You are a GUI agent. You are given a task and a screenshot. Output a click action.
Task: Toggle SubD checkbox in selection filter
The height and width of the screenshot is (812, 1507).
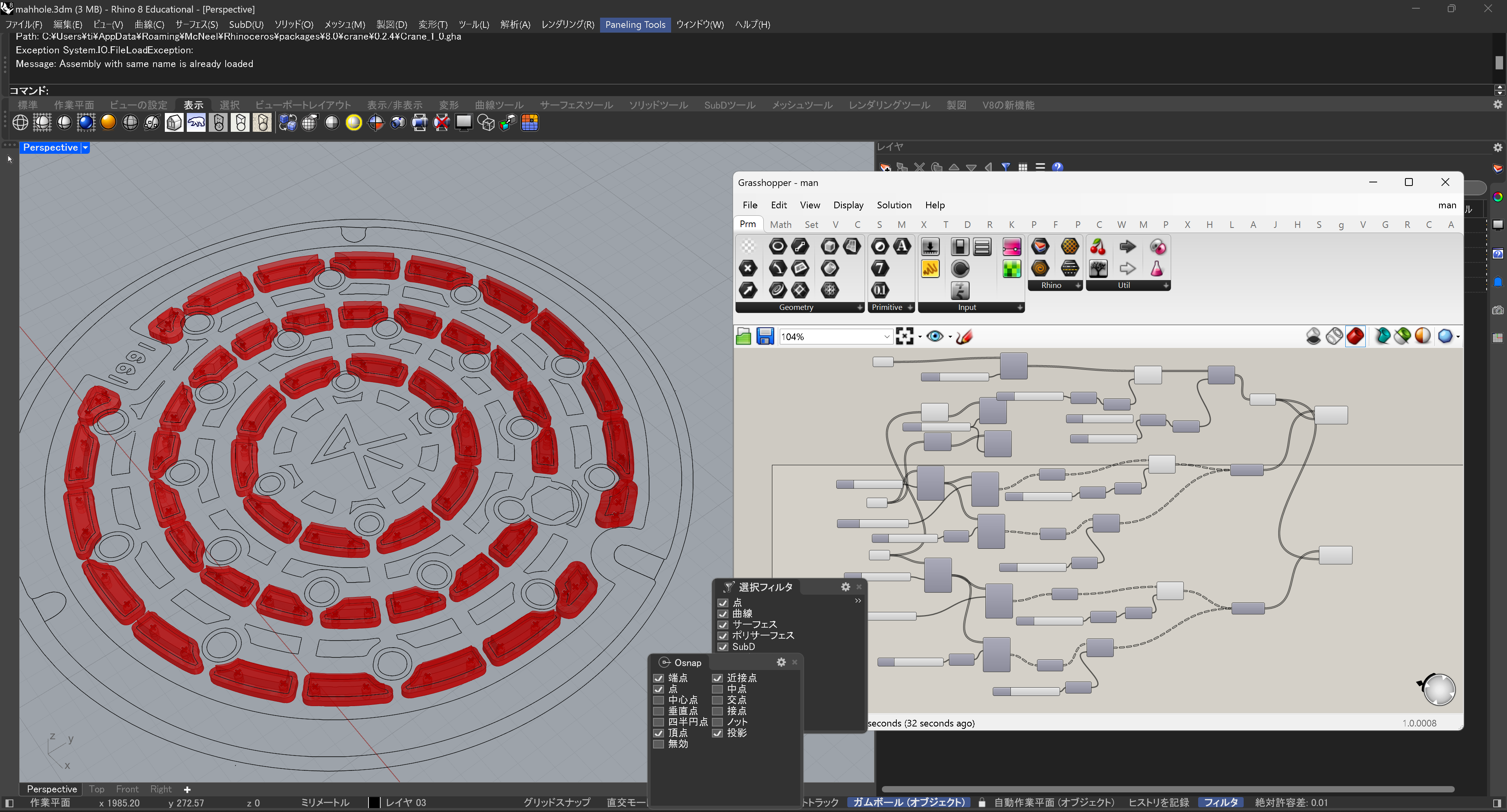[x=723, y=646]
